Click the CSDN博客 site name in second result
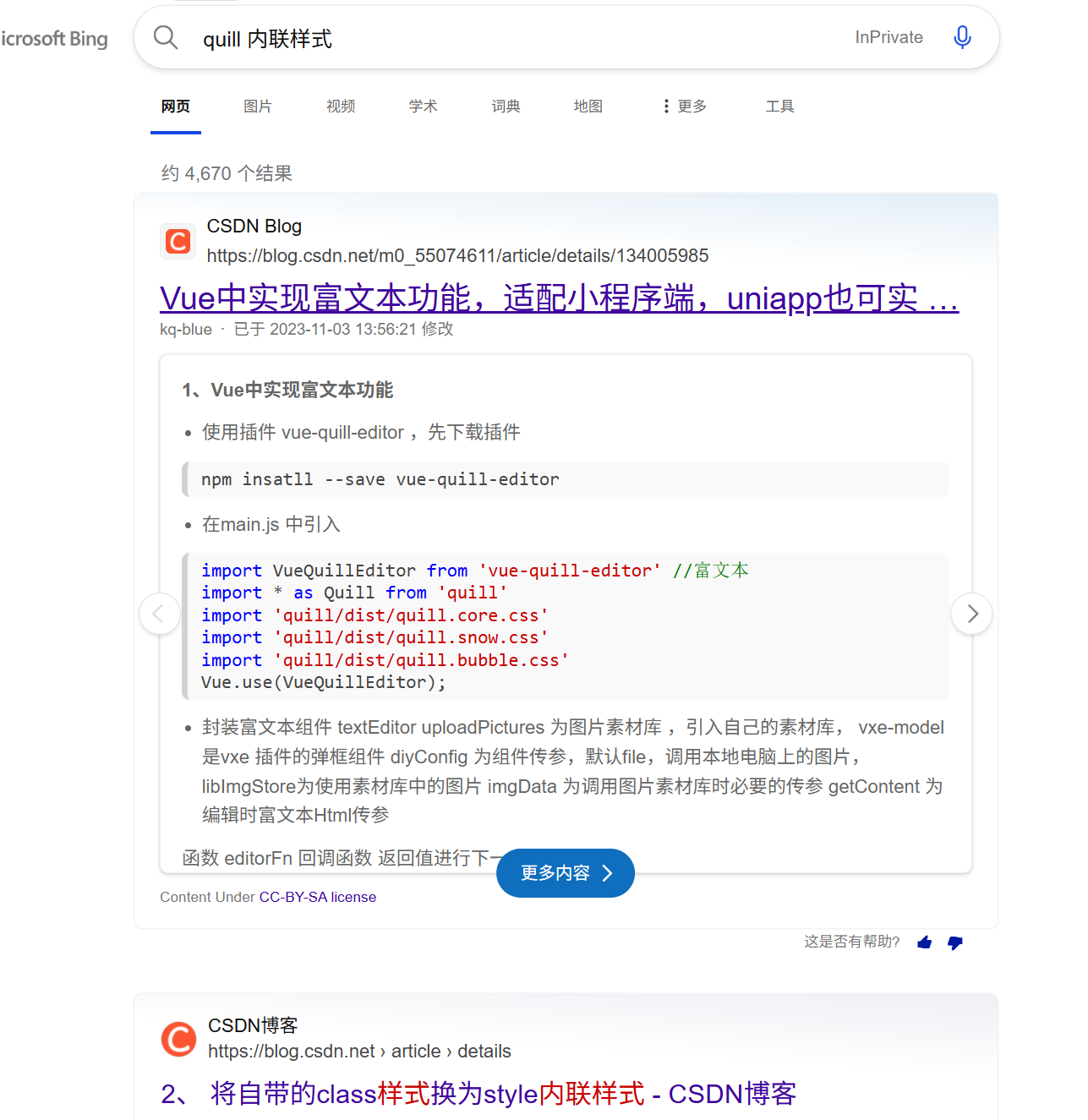Viewport: 1088px width, 1120px height. (x=253, y=1025)
